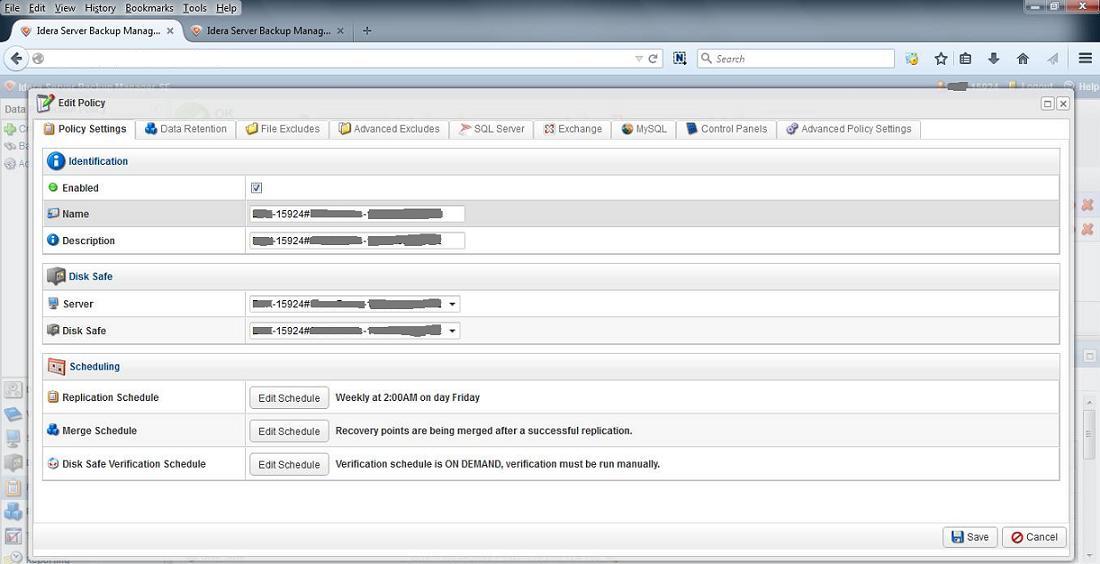Viewport: 1100px width, 564px height.
Task: Click the Name row icon
Action: click(53, 213)
